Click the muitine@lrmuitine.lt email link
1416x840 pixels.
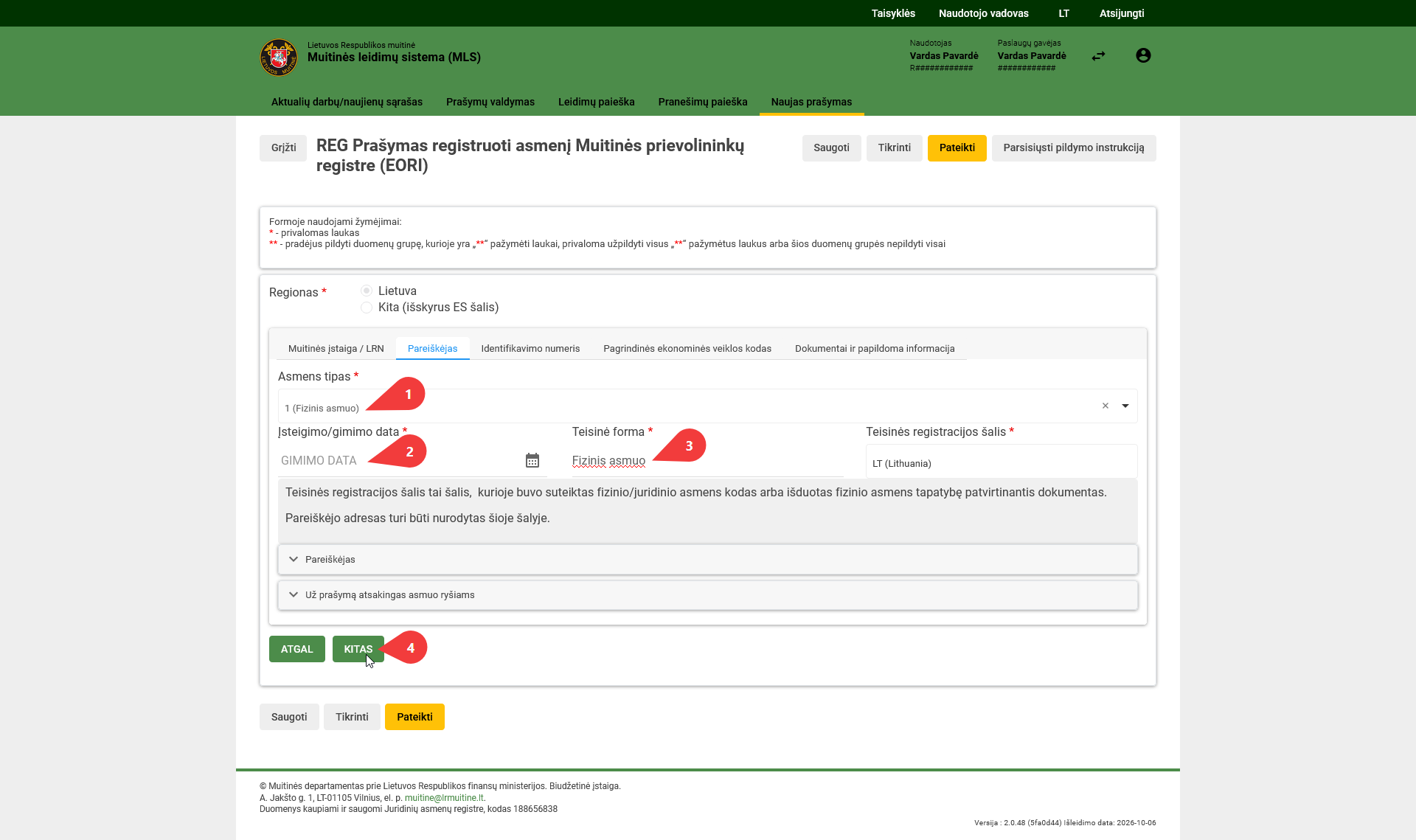[444, 798]
